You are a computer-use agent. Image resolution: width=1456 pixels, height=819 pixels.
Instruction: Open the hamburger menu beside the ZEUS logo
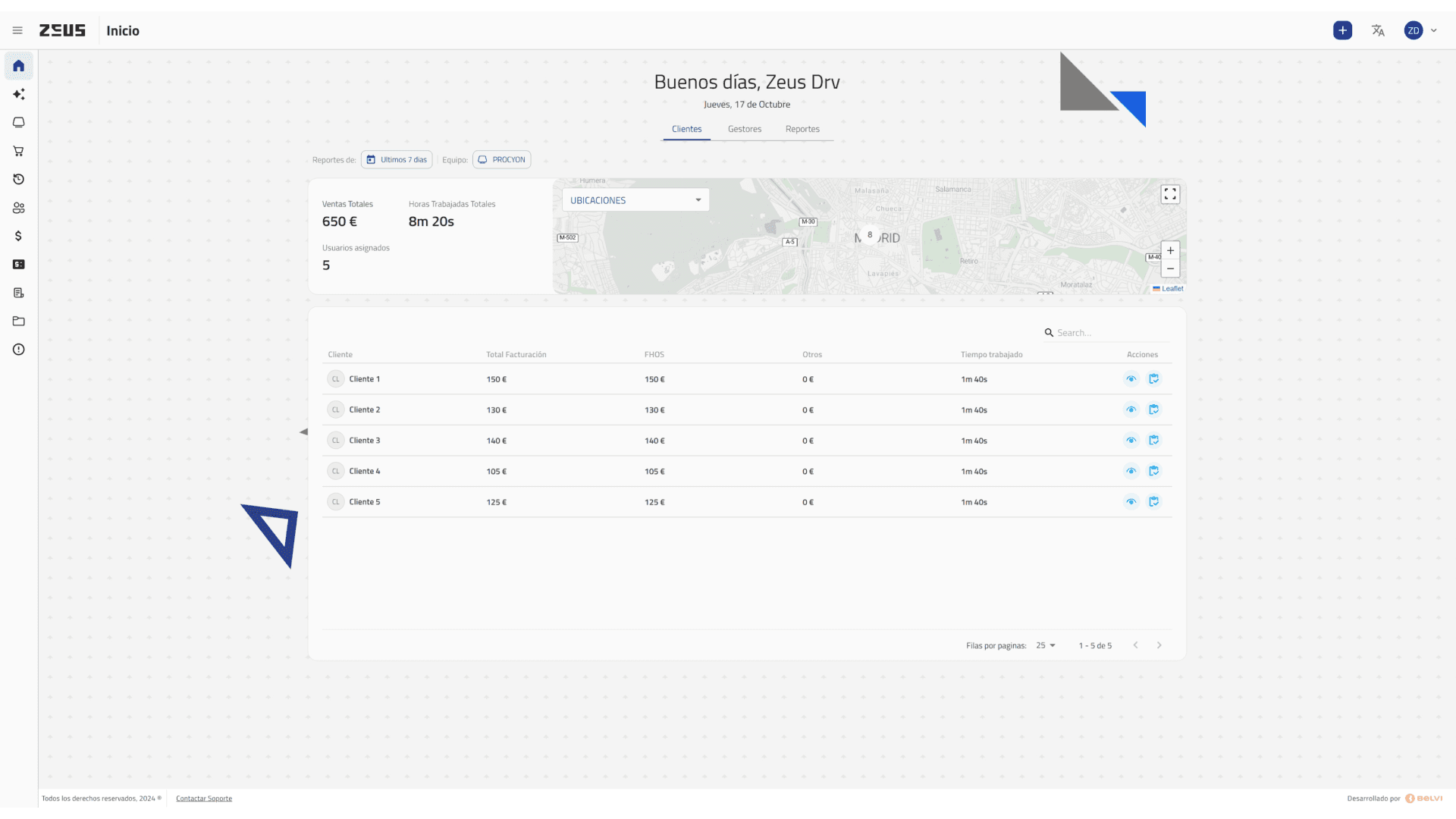[x=17, y=30]
